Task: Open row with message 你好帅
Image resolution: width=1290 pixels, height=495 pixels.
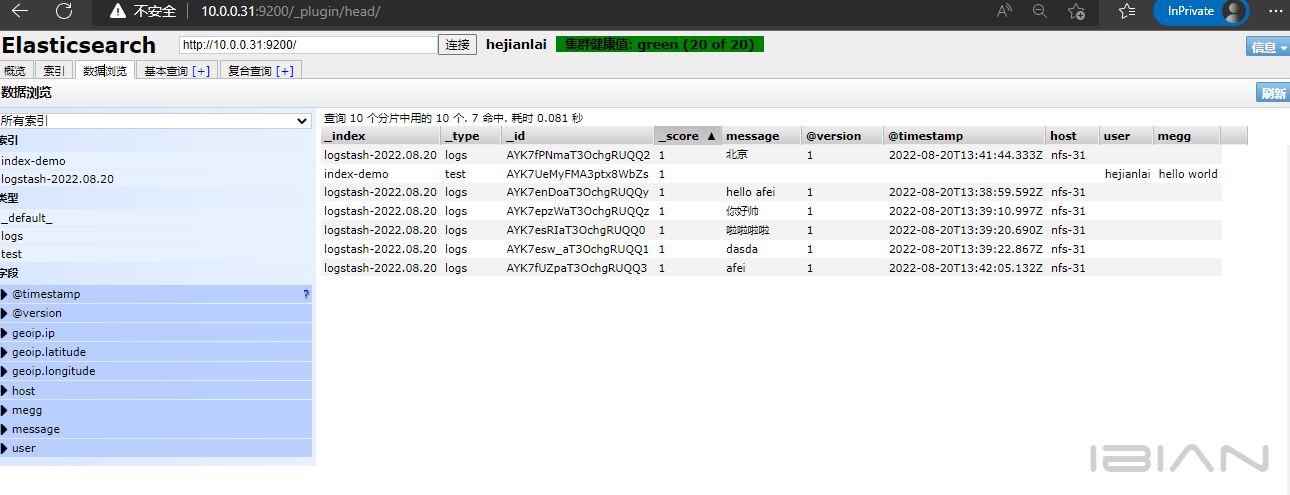Action: click(771, 211)
